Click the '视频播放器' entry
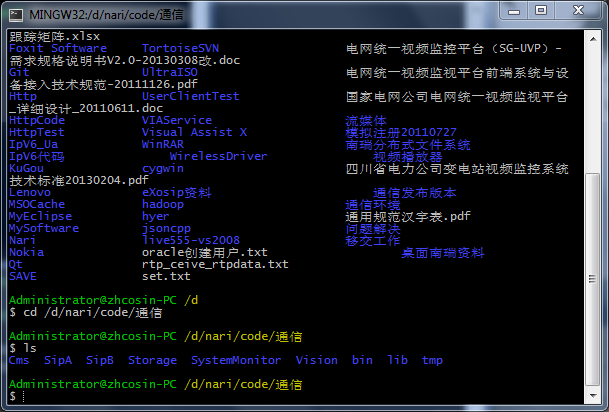609x412 pixels. [407, 157]
